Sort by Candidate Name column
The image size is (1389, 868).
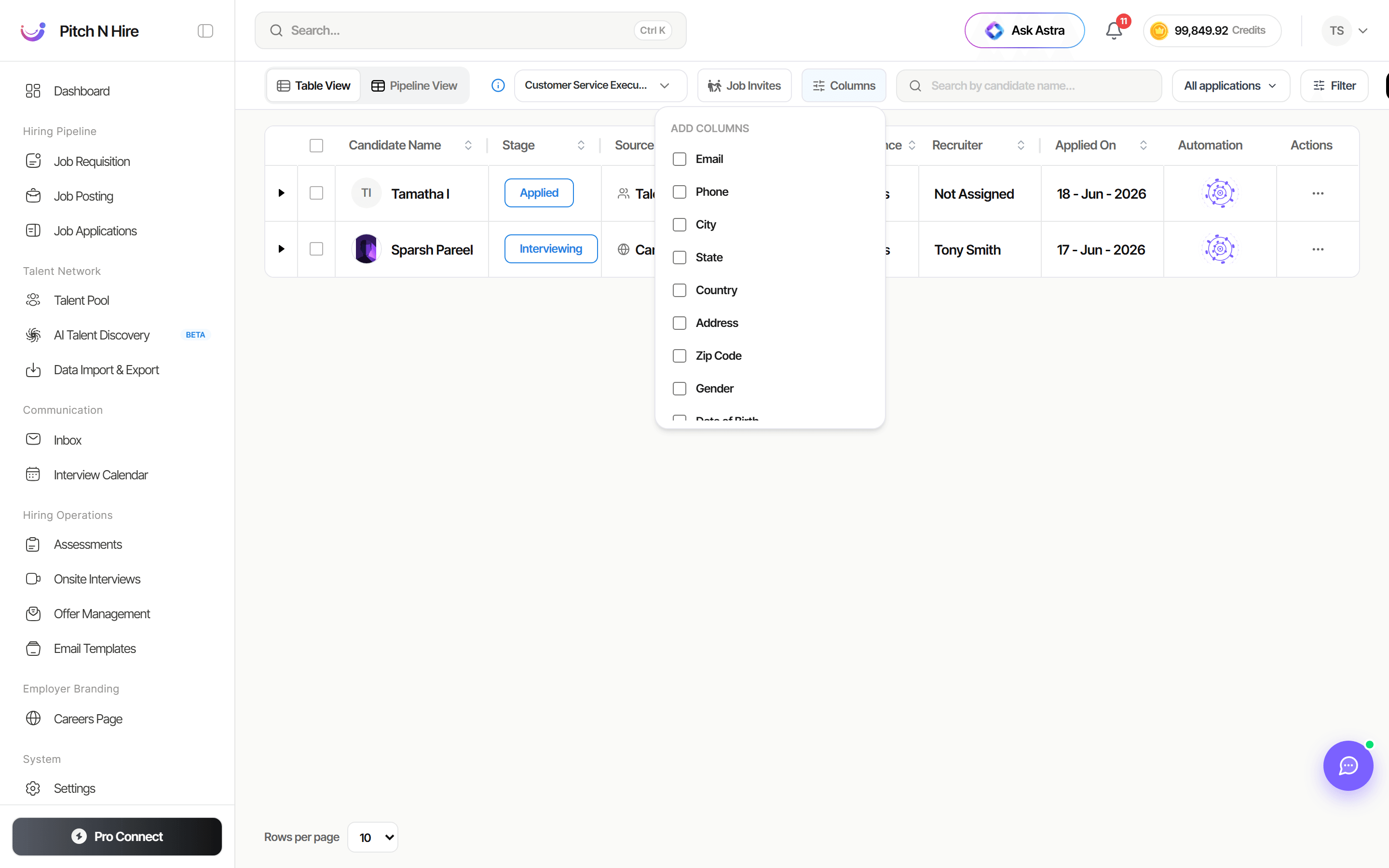(x=468, y=145)
